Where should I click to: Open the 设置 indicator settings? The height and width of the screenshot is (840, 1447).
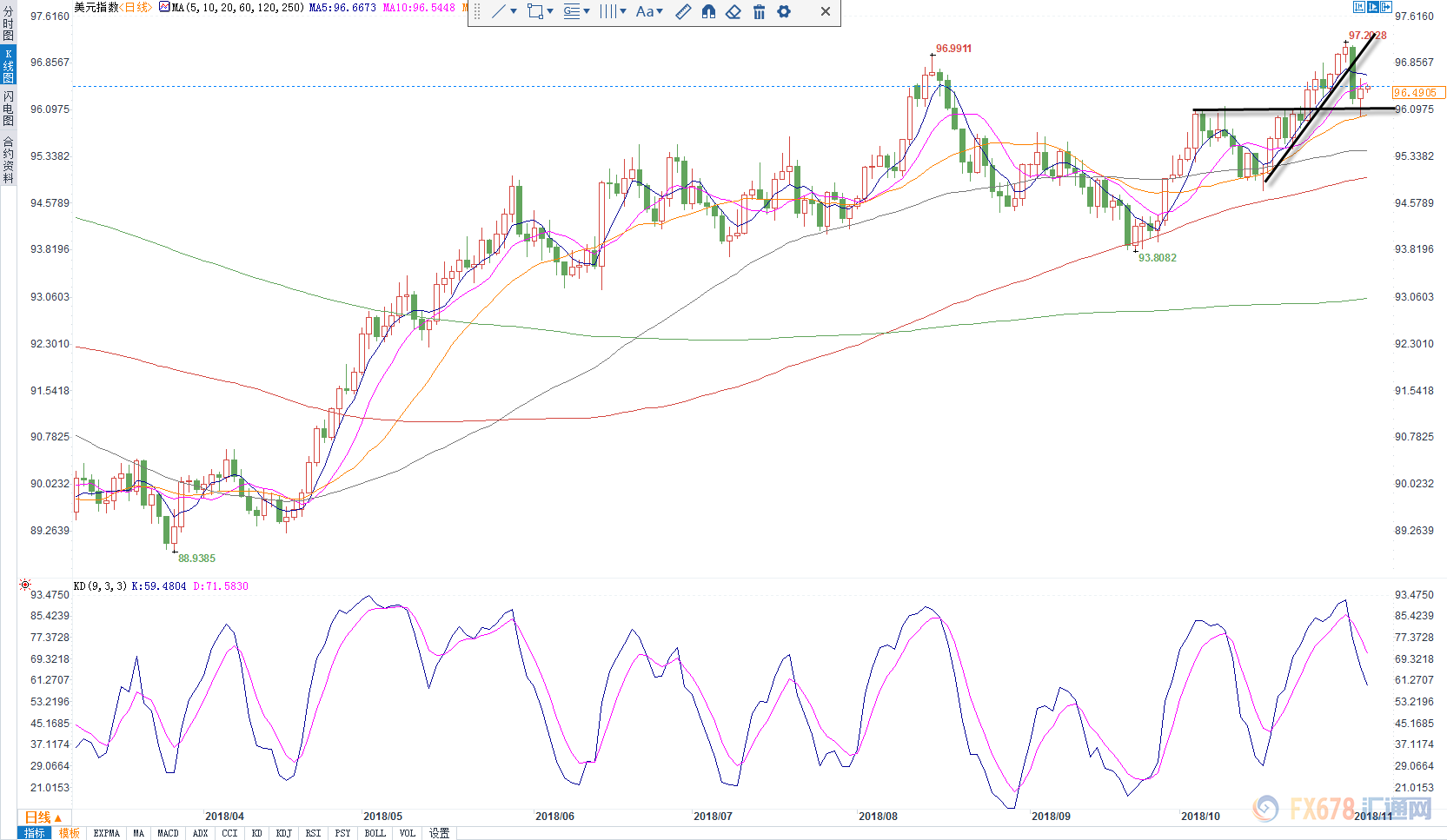(440, 833)
